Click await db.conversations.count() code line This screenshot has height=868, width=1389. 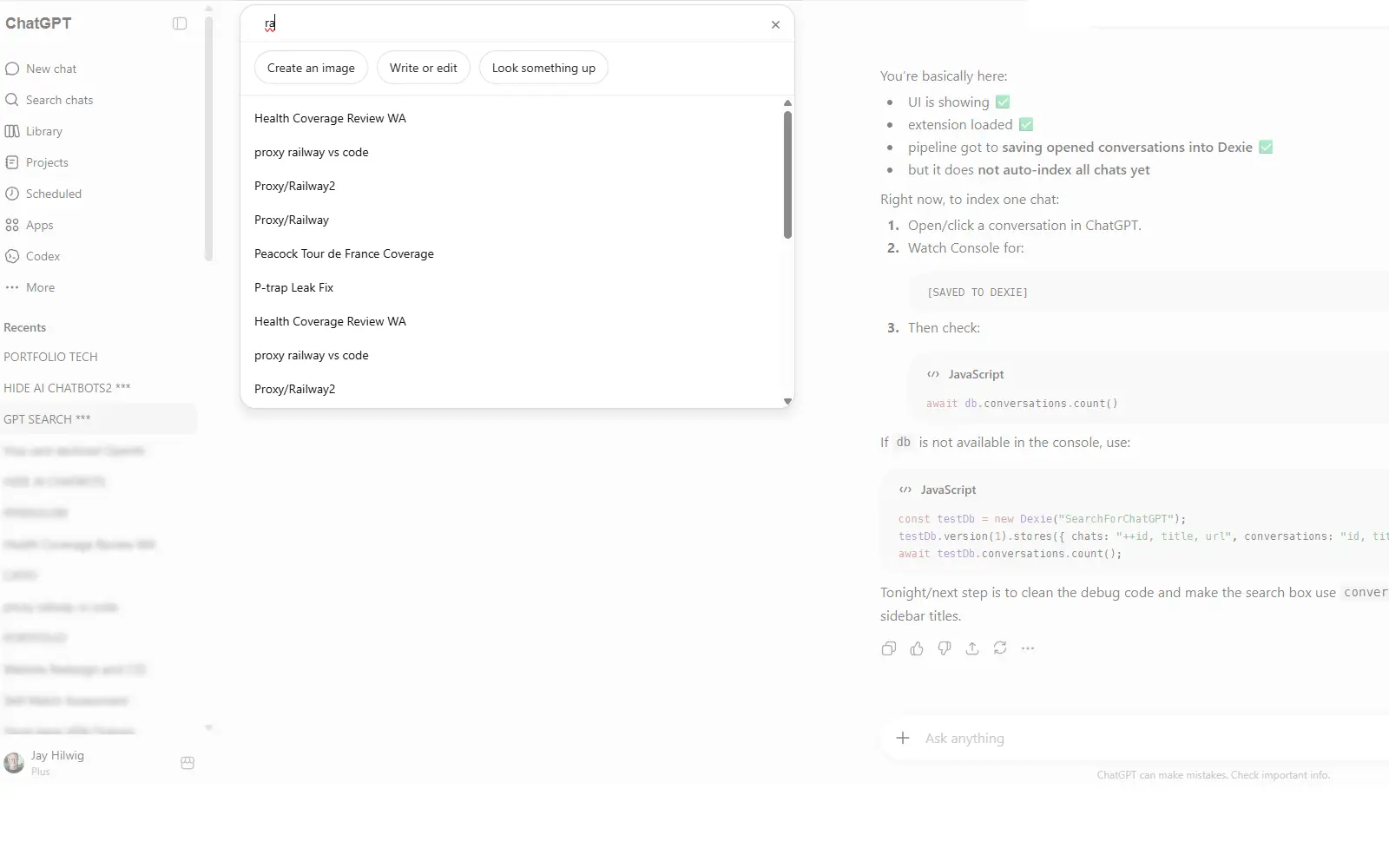click(1022, 404)
